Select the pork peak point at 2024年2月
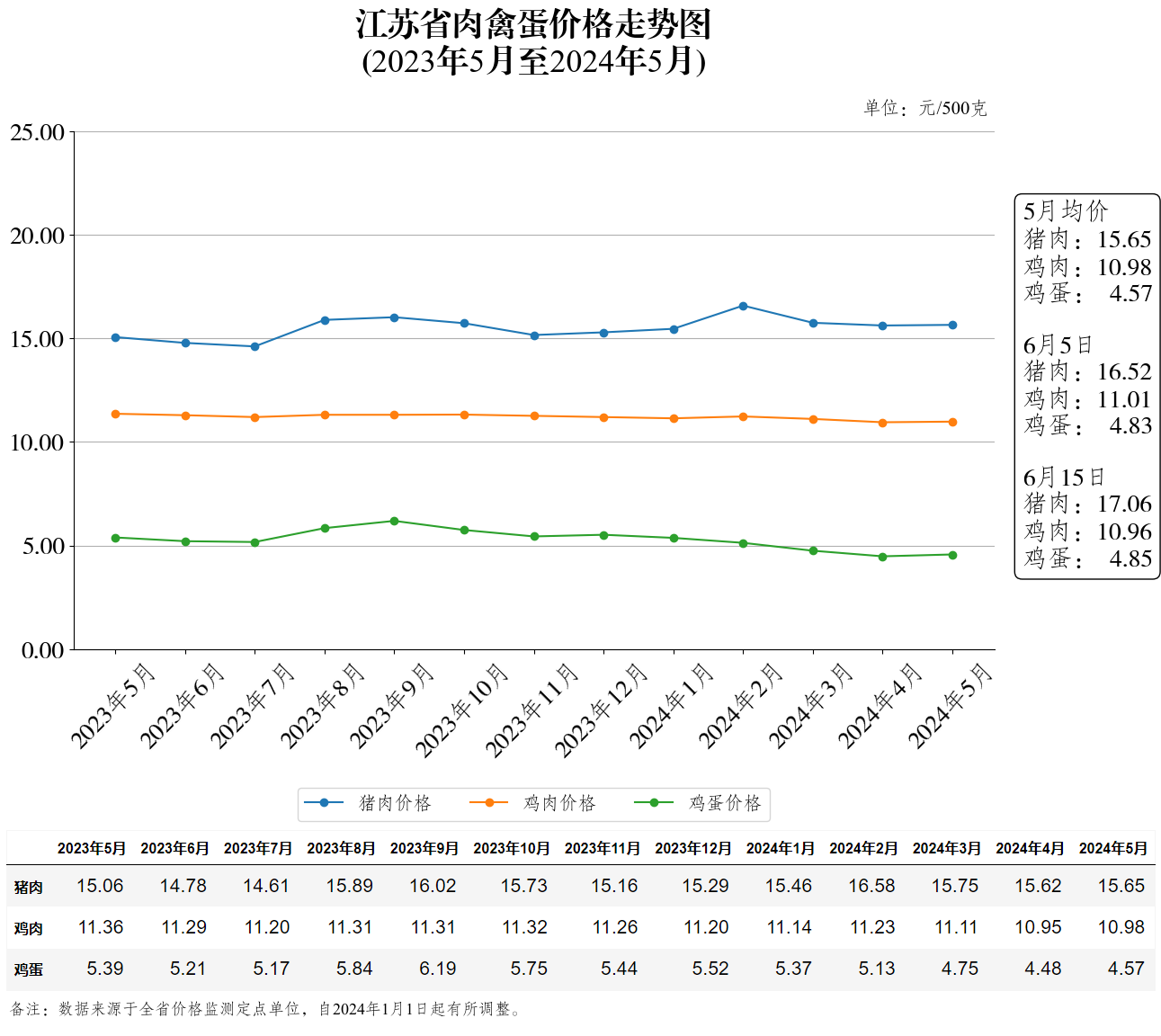 [743, 306]
